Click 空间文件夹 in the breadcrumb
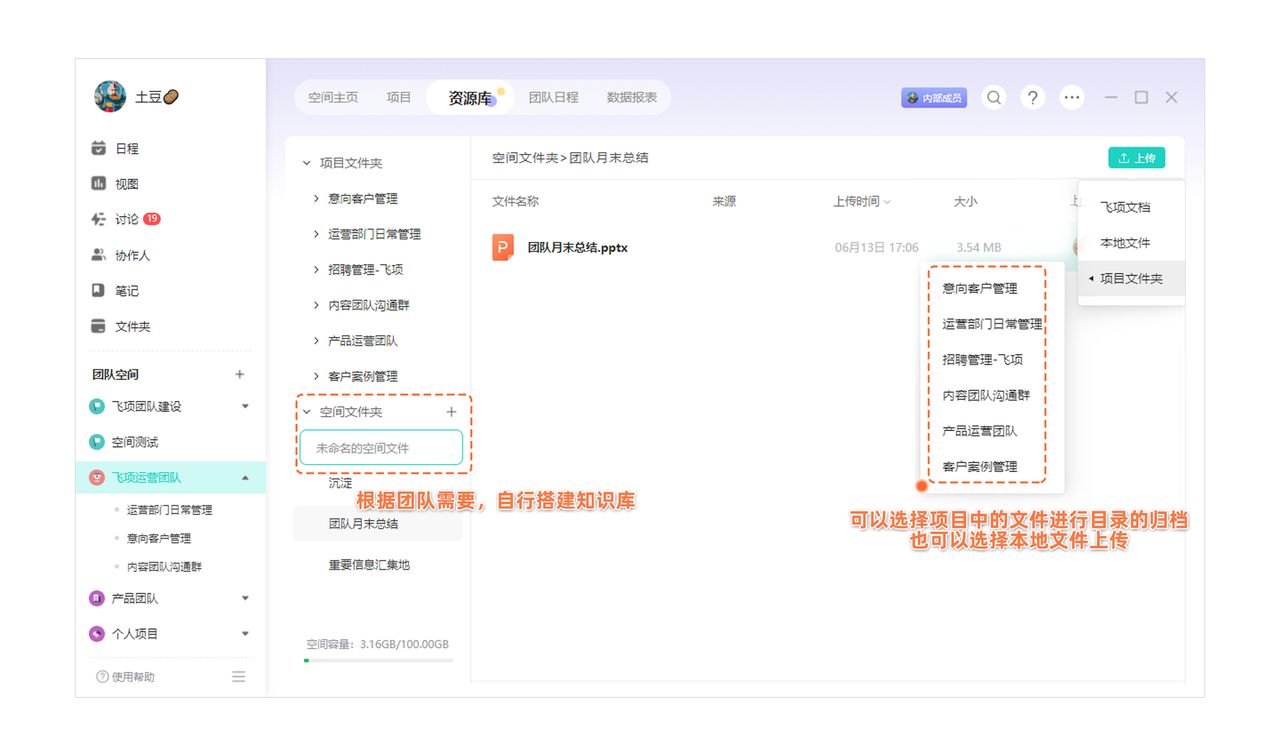The width and height of the screenshot is (1280, 756). pos(525,158)
